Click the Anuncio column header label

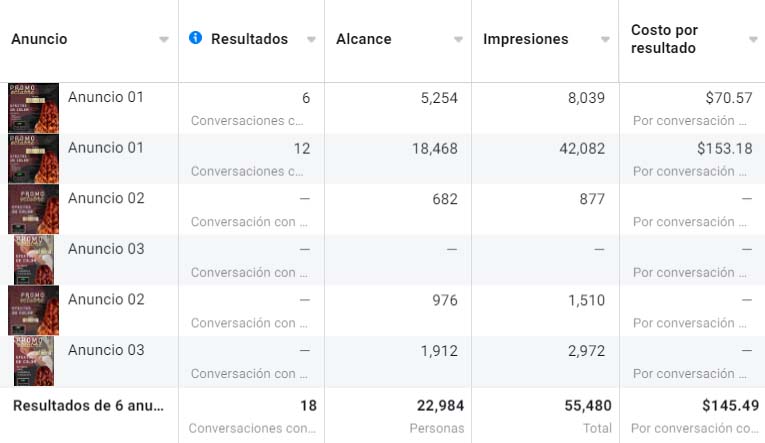39,39
